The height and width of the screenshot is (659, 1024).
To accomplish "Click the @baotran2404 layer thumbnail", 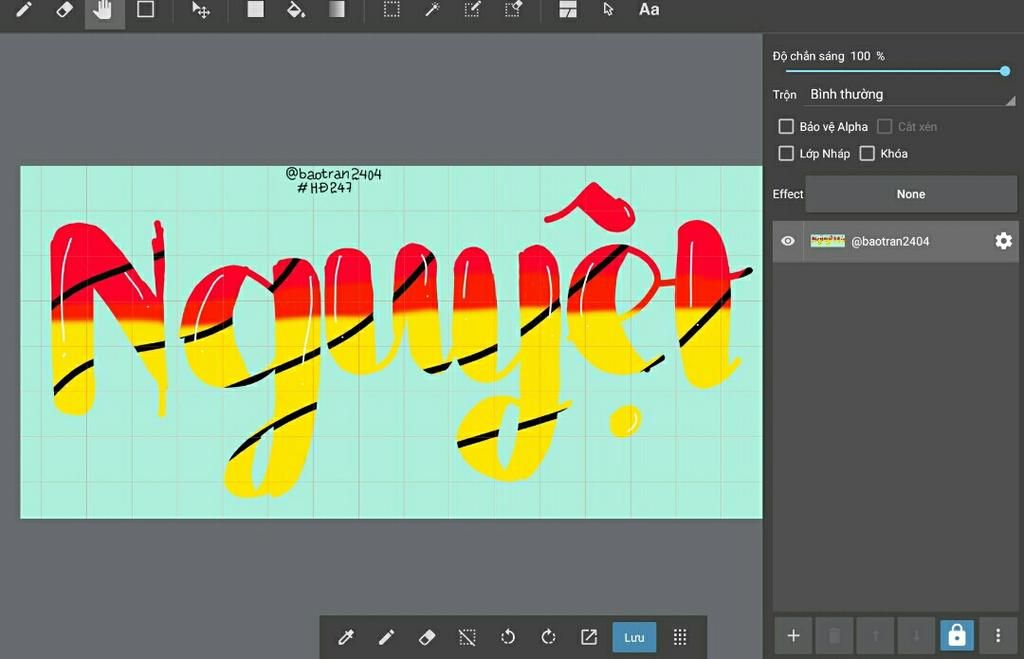I will (827, 240).
